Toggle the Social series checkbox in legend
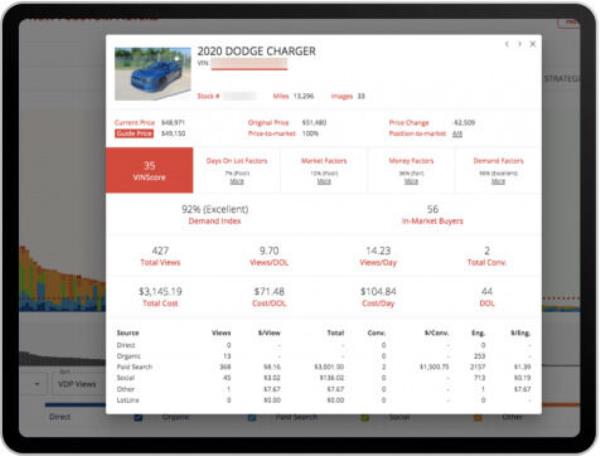This screenshot has height=456, width=600. pyautogui.click(x=365, y=417)
